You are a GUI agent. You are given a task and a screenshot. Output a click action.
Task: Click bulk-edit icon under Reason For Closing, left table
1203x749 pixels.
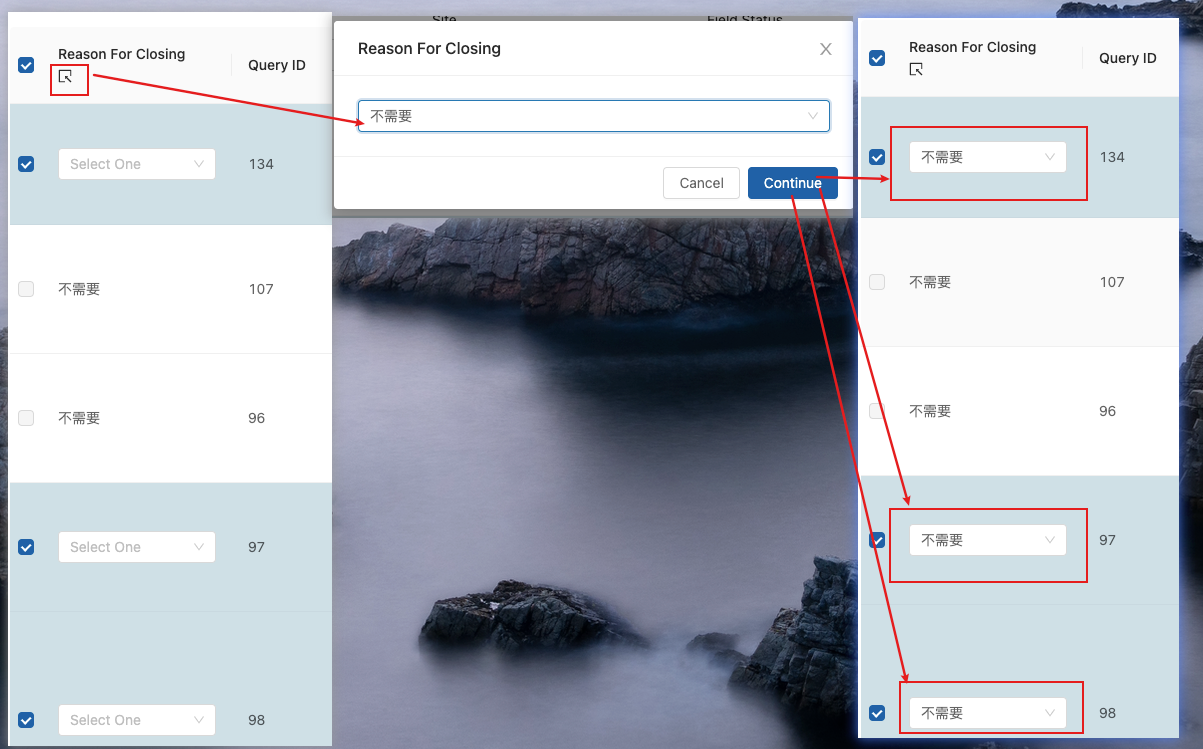[x=65, y=76]
